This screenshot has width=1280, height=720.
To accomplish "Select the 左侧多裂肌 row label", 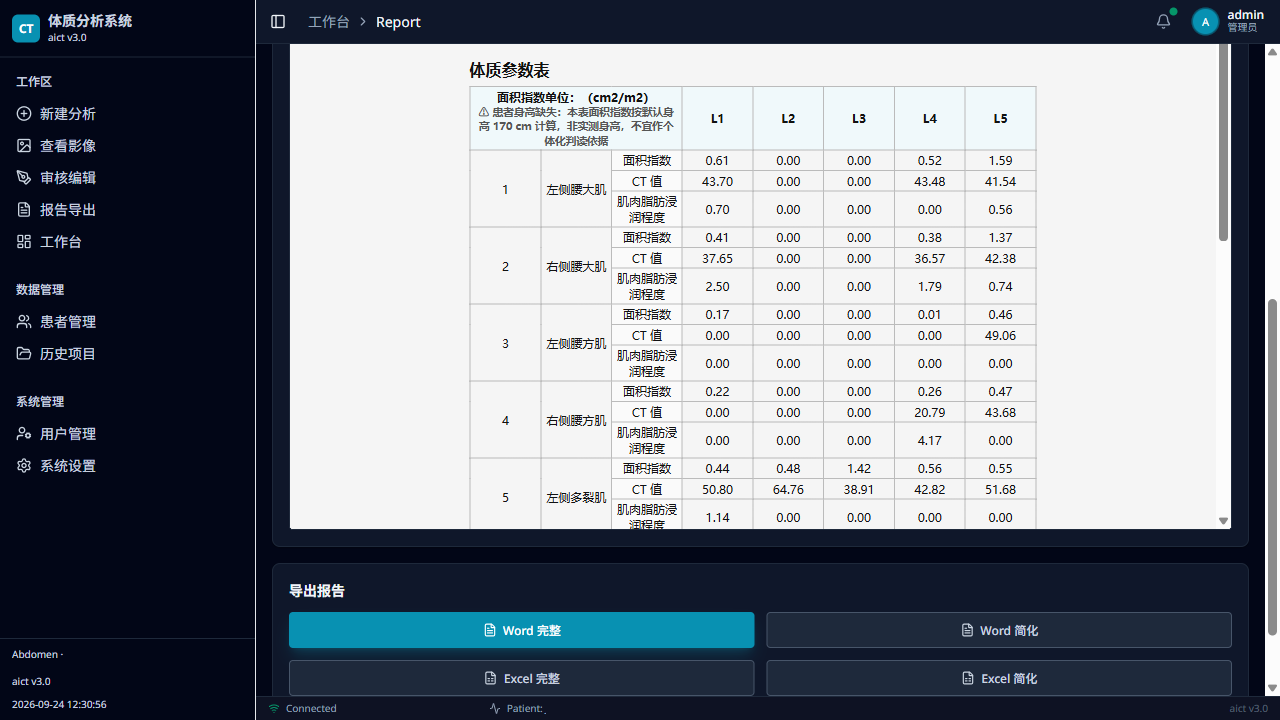I will point(576,498).
